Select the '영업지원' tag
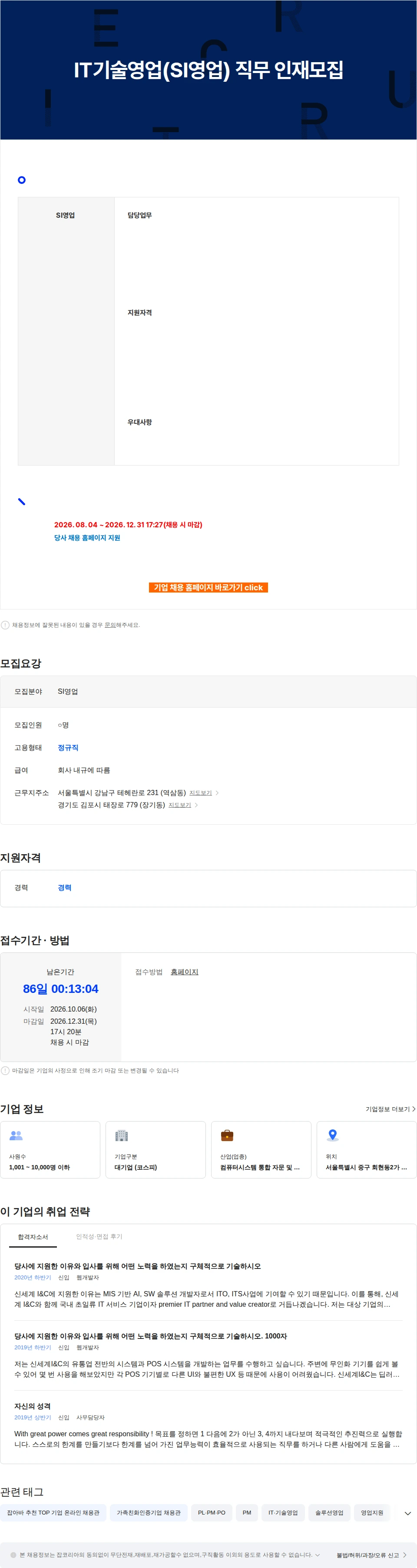417x1568 pixels. pyautogui.click(x=372, y=1513)
